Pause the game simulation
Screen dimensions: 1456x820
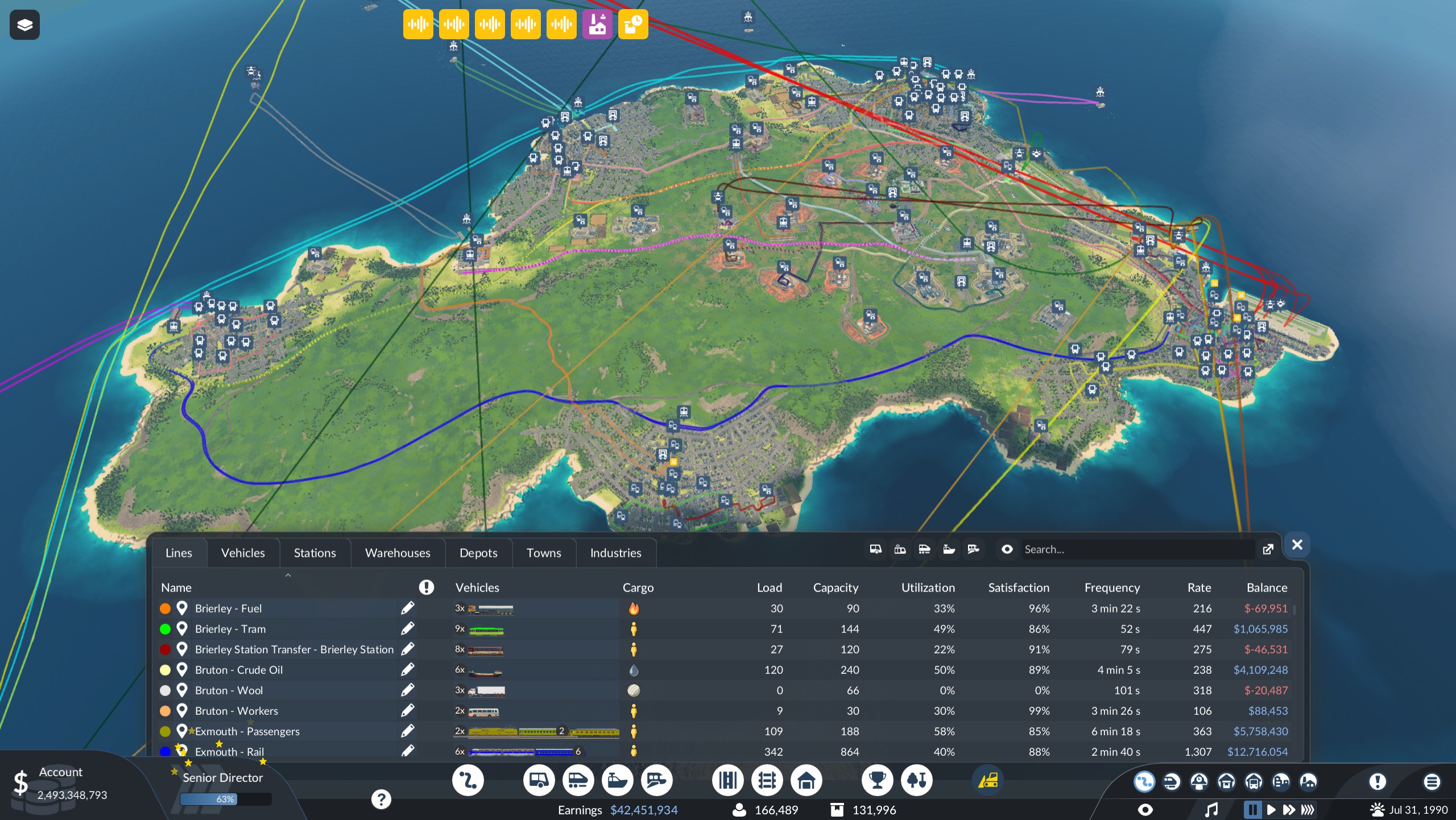1252,809
